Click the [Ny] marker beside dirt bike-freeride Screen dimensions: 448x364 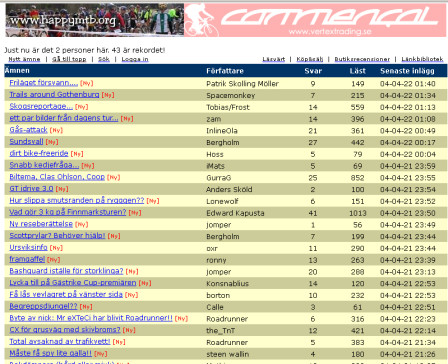coord(77,154)
